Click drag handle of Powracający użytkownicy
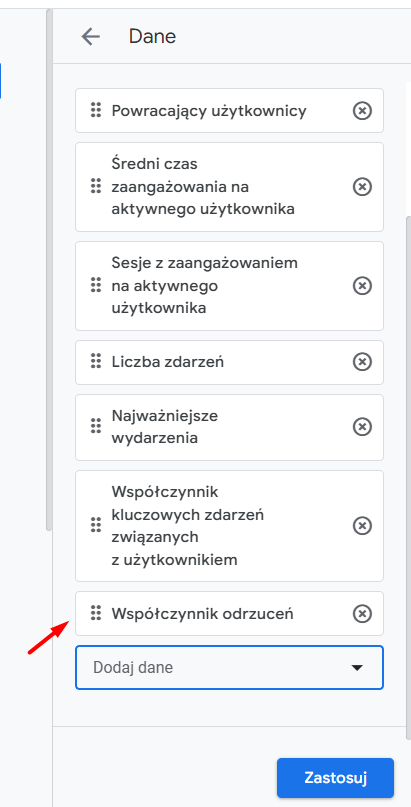 [96, 110]
